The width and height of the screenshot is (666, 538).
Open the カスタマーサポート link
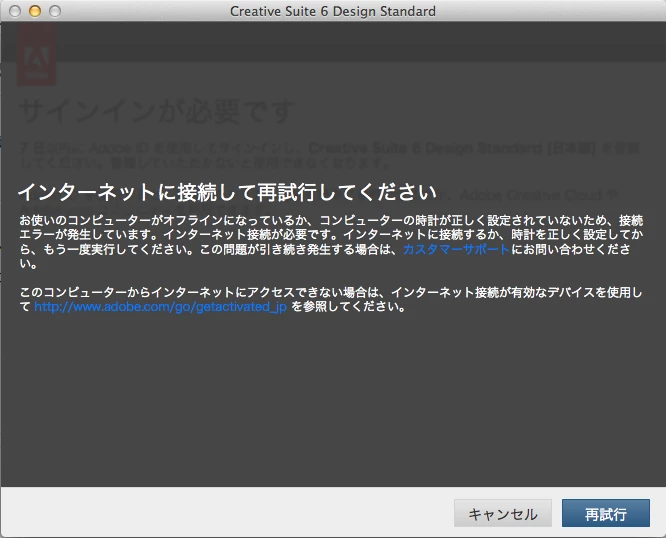coord(456,249)
